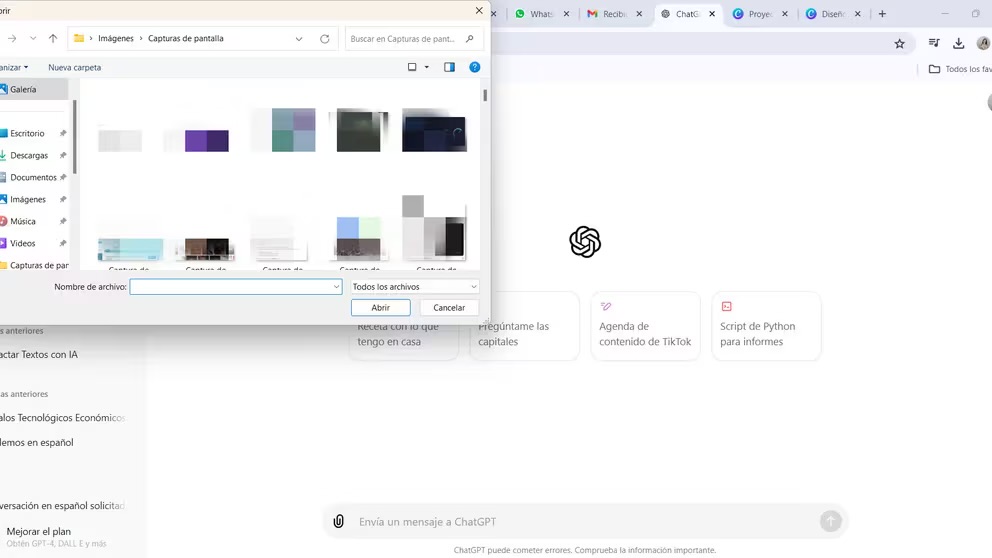Screen dimensions: 992x558
Task: Open new browser tab with plus icon
Action: click(x=882, y=14)
